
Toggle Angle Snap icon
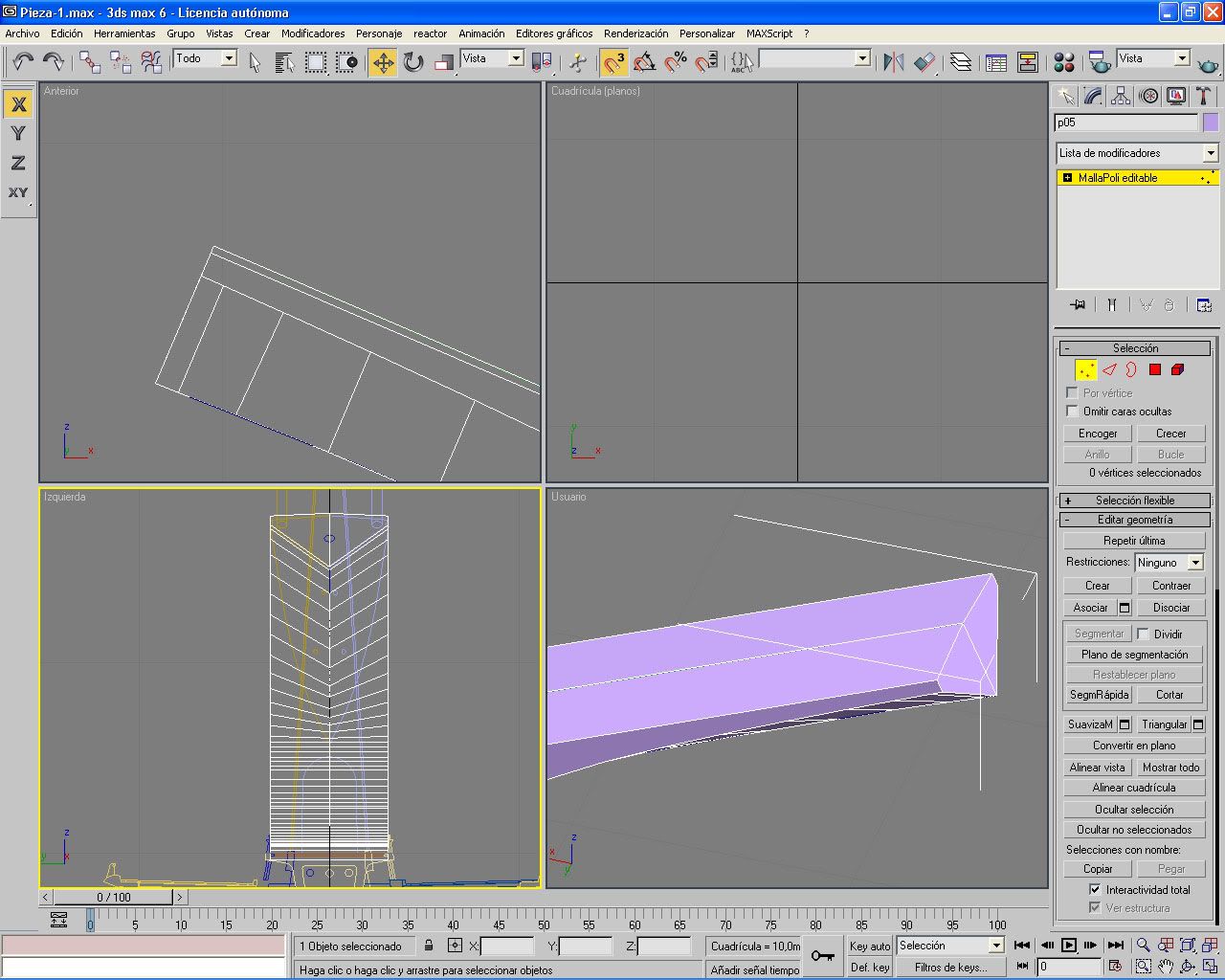(x=645, y=62)
